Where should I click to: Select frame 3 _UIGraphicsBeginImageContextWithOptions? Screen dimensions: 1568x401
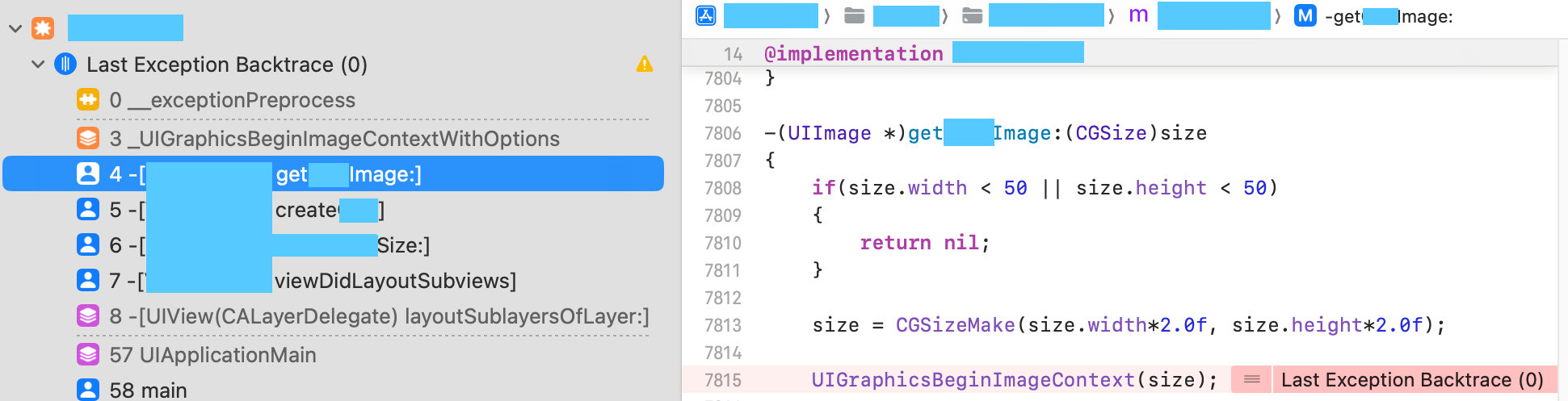pos(334,139)
